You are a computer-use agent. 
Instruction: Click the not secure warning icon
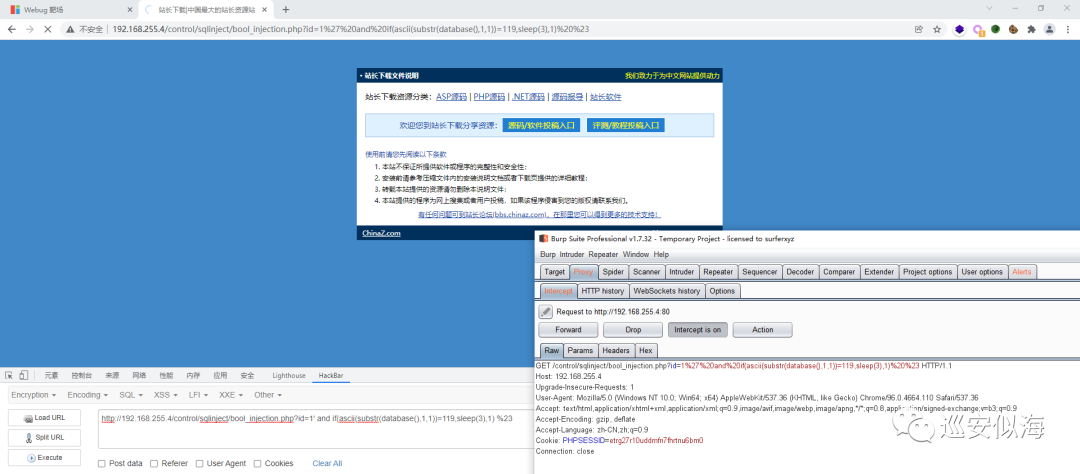point(70,30)
